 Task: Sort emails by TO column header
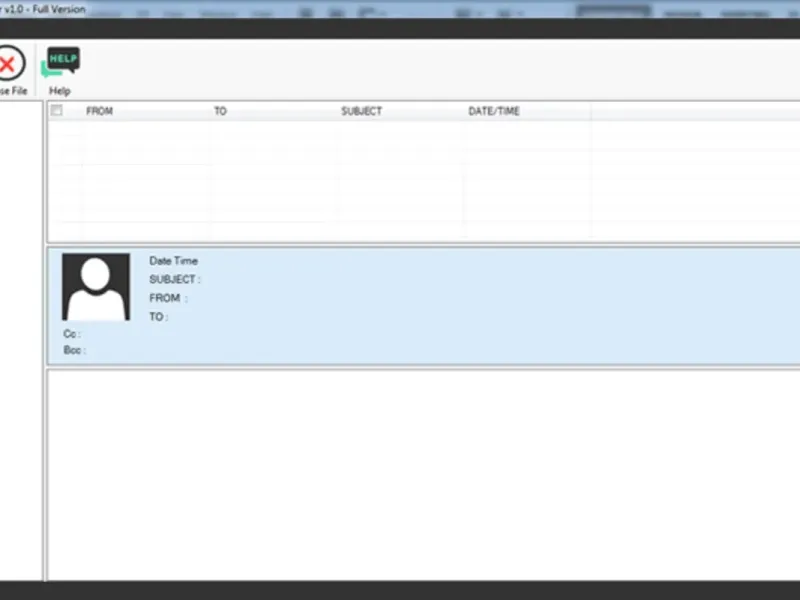pos(220,111)
